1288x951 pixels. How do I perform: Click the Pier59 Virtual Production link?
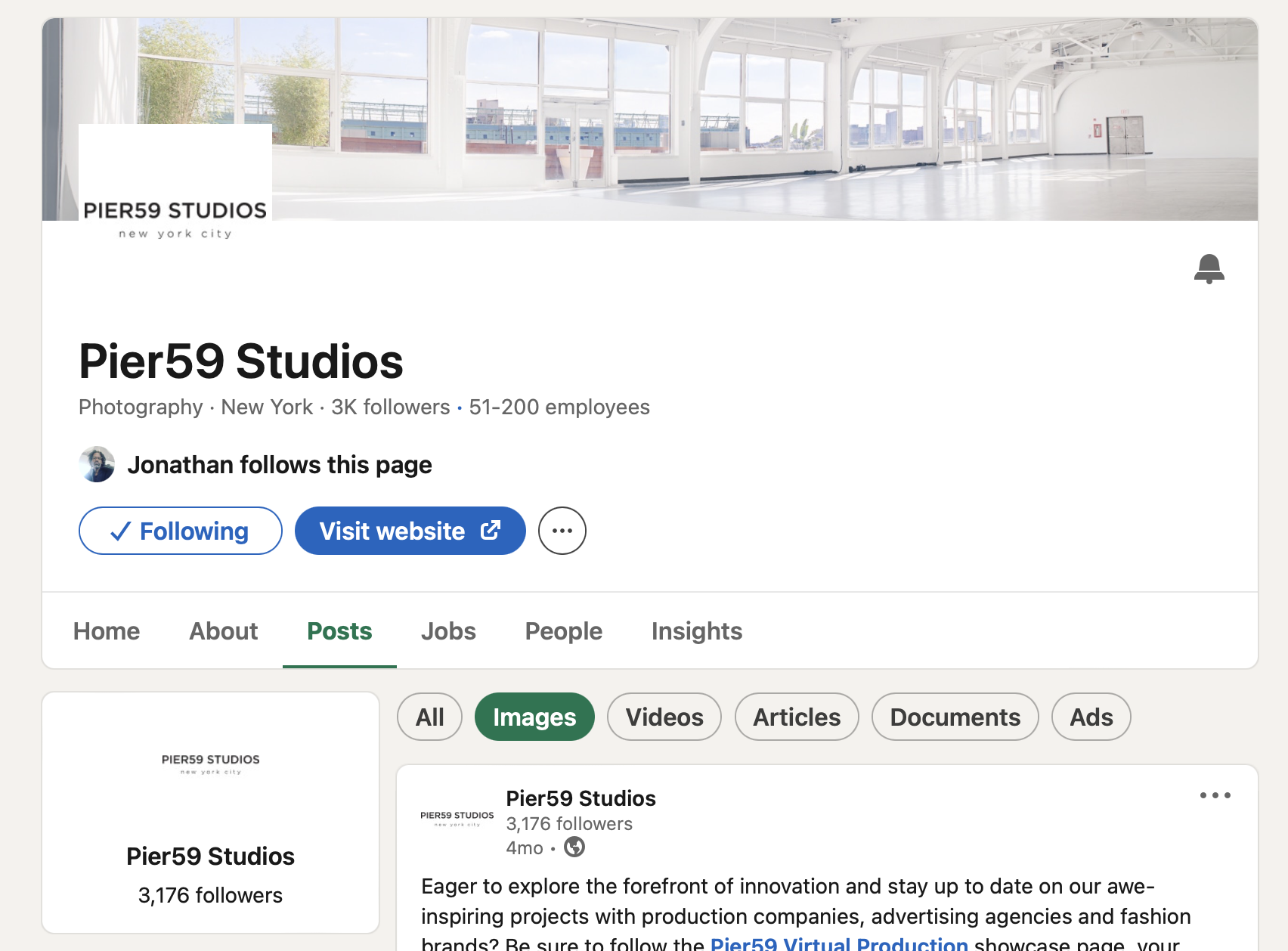(839, 943)
